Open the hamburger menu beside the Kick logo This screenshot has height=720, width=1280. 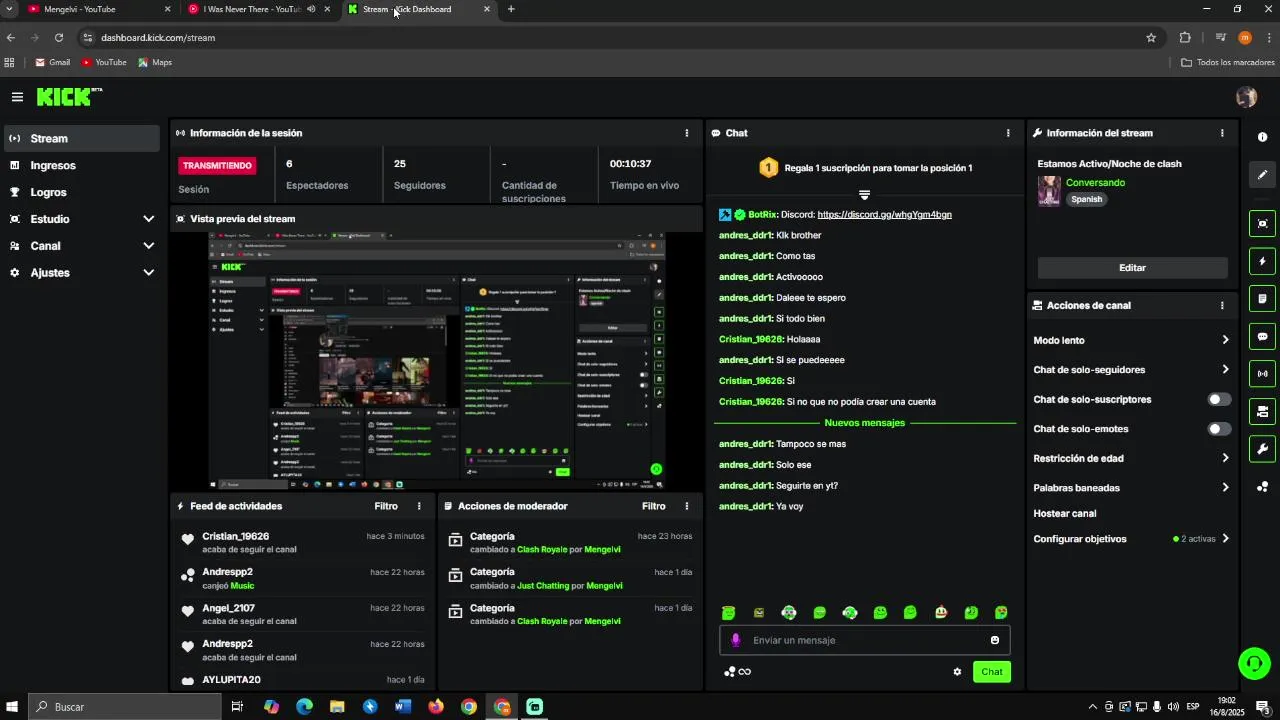17,97
